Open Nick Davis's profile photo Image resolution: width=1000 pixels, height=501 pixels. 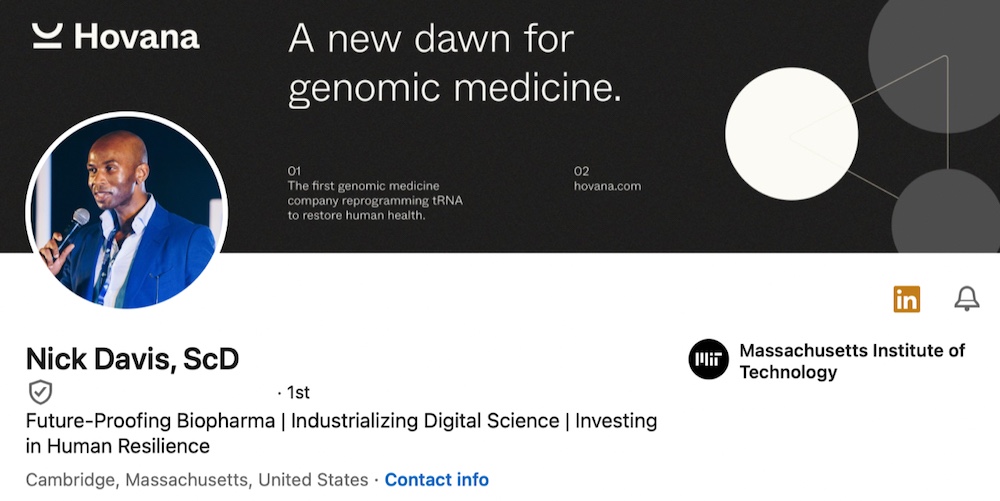point(127,212)
